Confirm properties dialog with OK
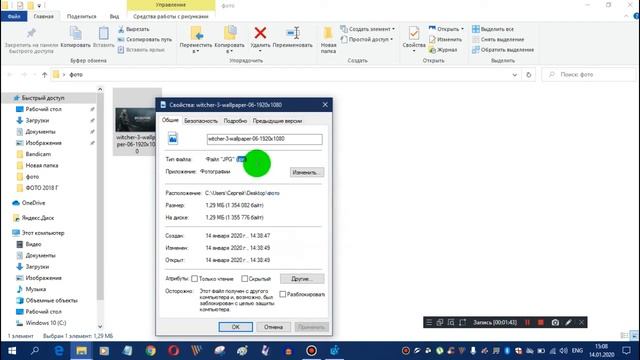Image resolution: width=640 pixels, height=360 pixels. click(236, 327)
